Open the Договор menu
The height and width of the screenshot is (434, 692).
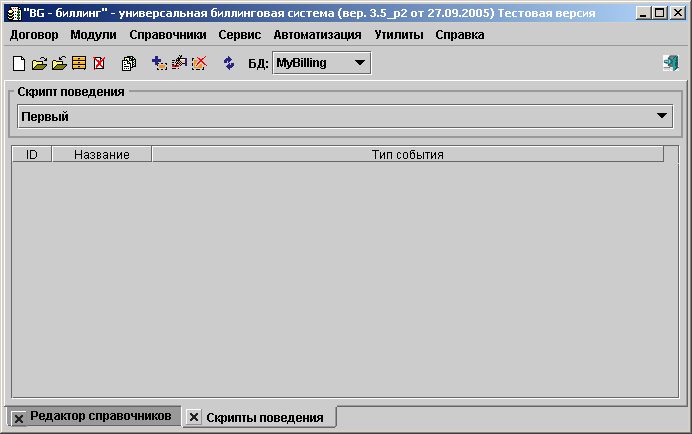tap(34, 34)
